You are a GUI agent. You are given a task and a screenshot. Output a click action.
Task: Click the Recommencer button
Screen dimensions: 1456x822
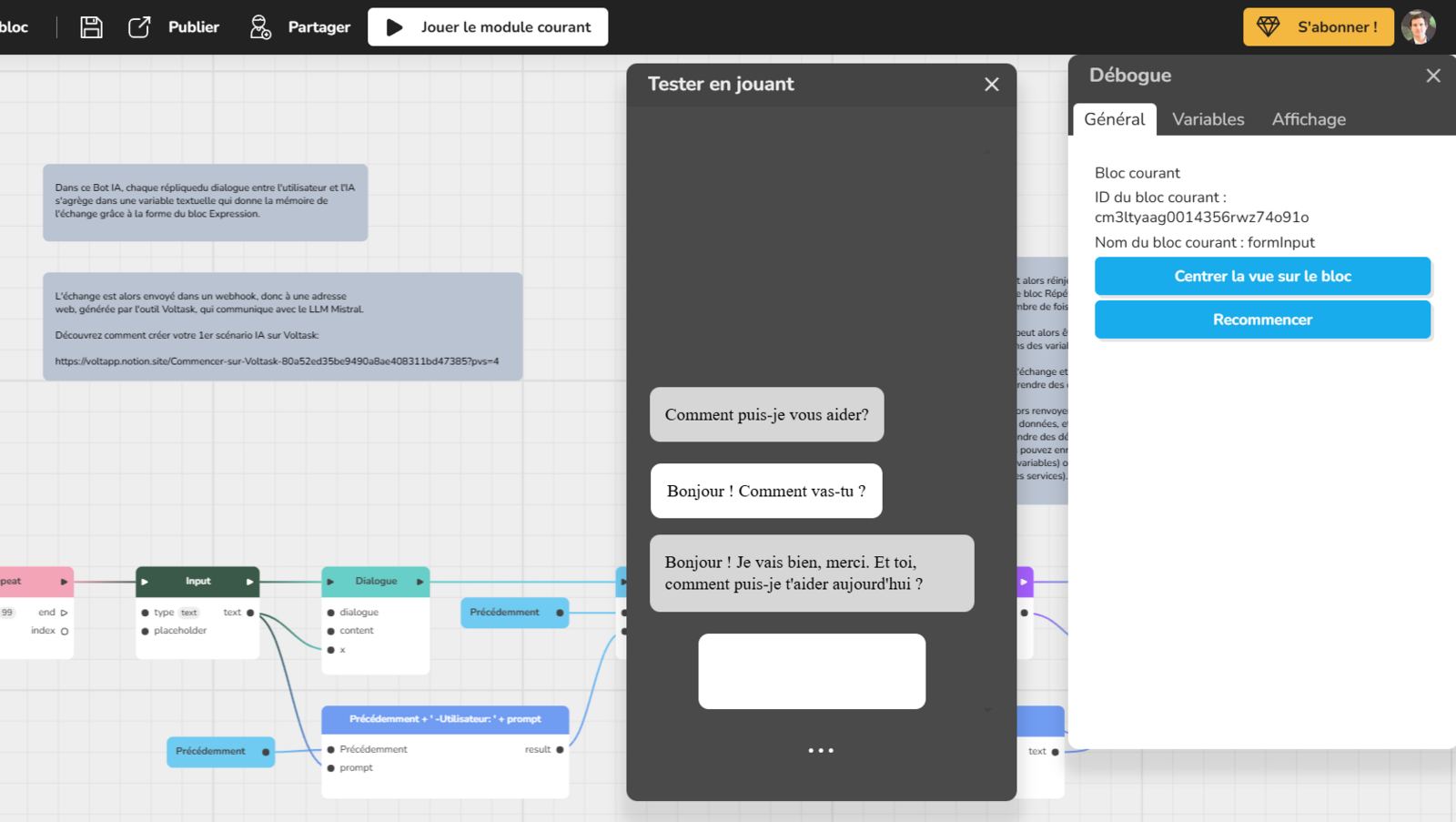point(1263,320)
